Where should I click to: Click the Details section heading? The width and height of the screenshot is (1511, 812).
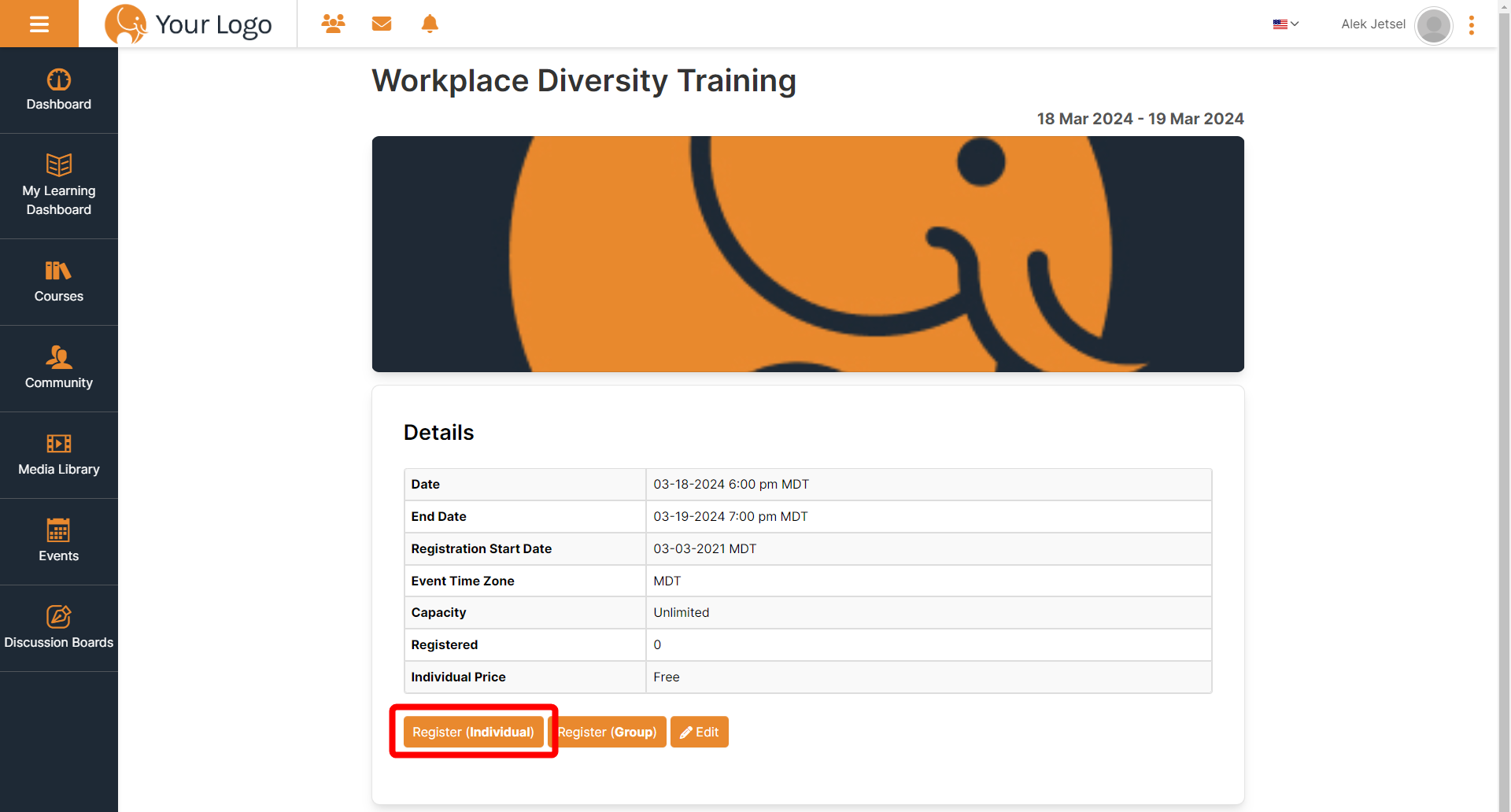(x=438, y=432)
